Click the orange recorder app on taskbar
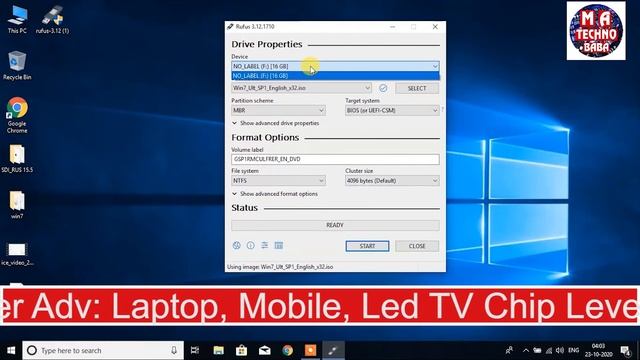 (x=310, y=350)
